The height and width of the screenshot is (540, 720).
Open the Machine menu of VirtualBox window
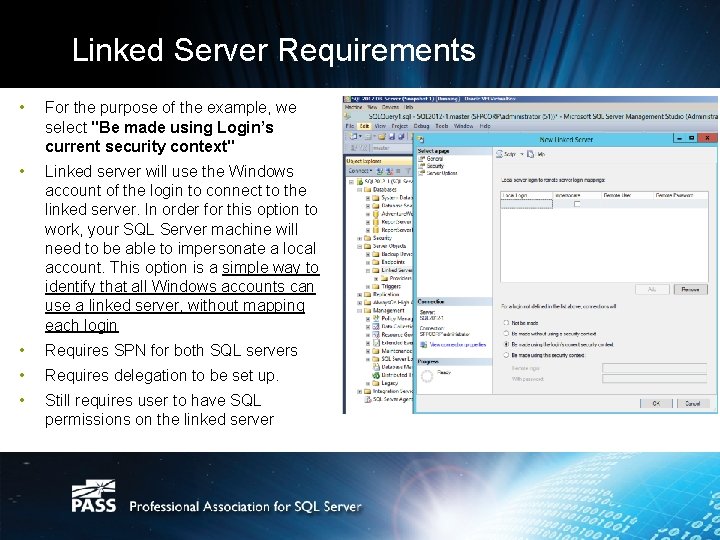(x=354, y=107)
